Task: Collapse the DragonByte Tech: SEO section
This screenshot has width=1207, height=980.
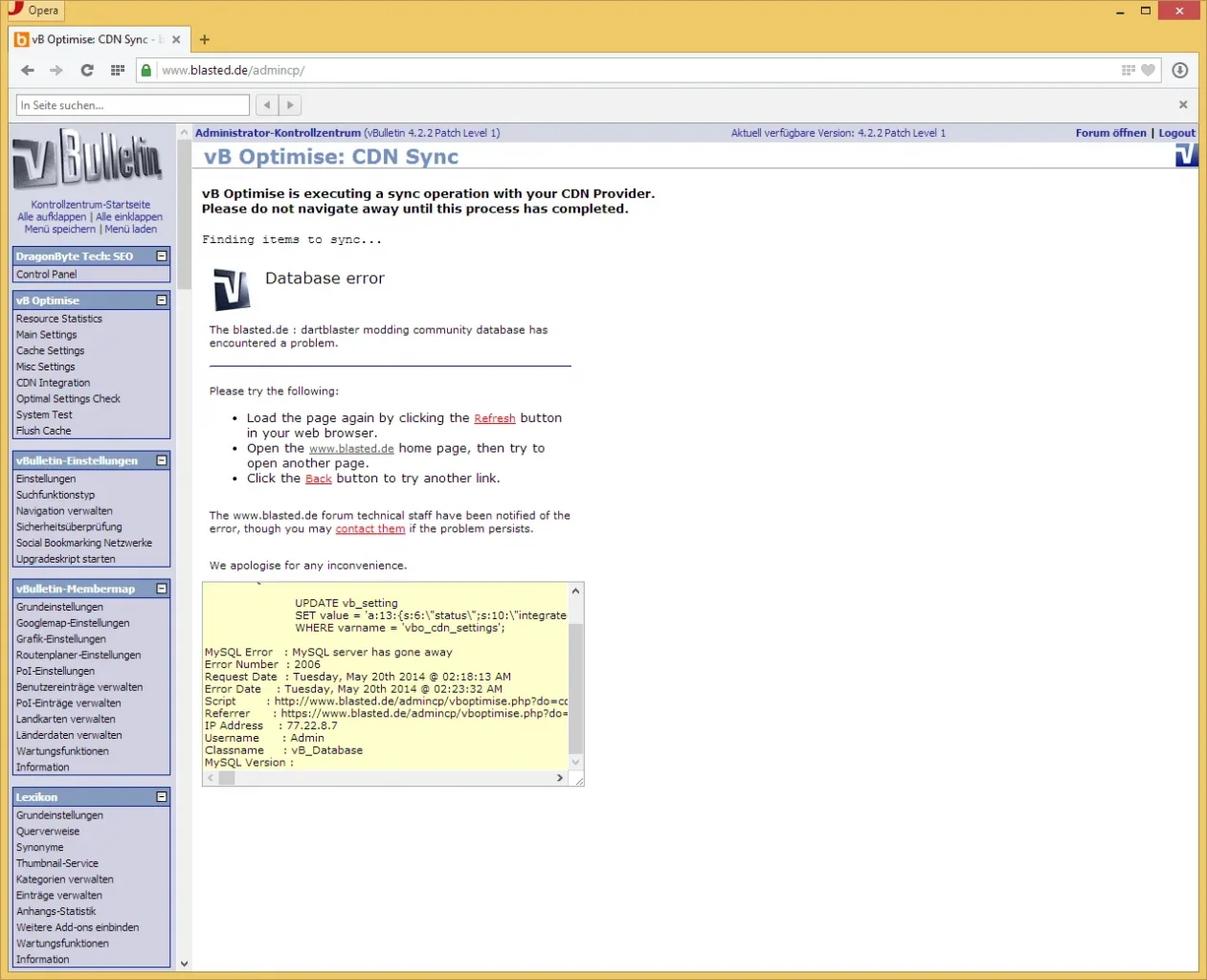Action: click(162, 256)
